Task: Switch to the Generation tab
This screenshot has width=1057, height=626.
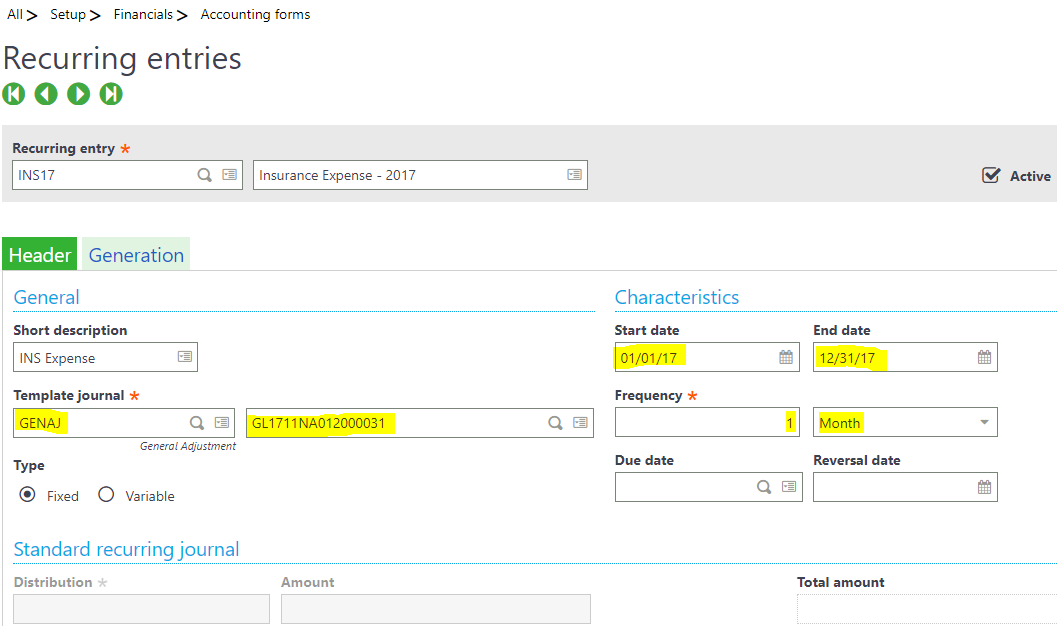Action: click(x=135, y=254)
